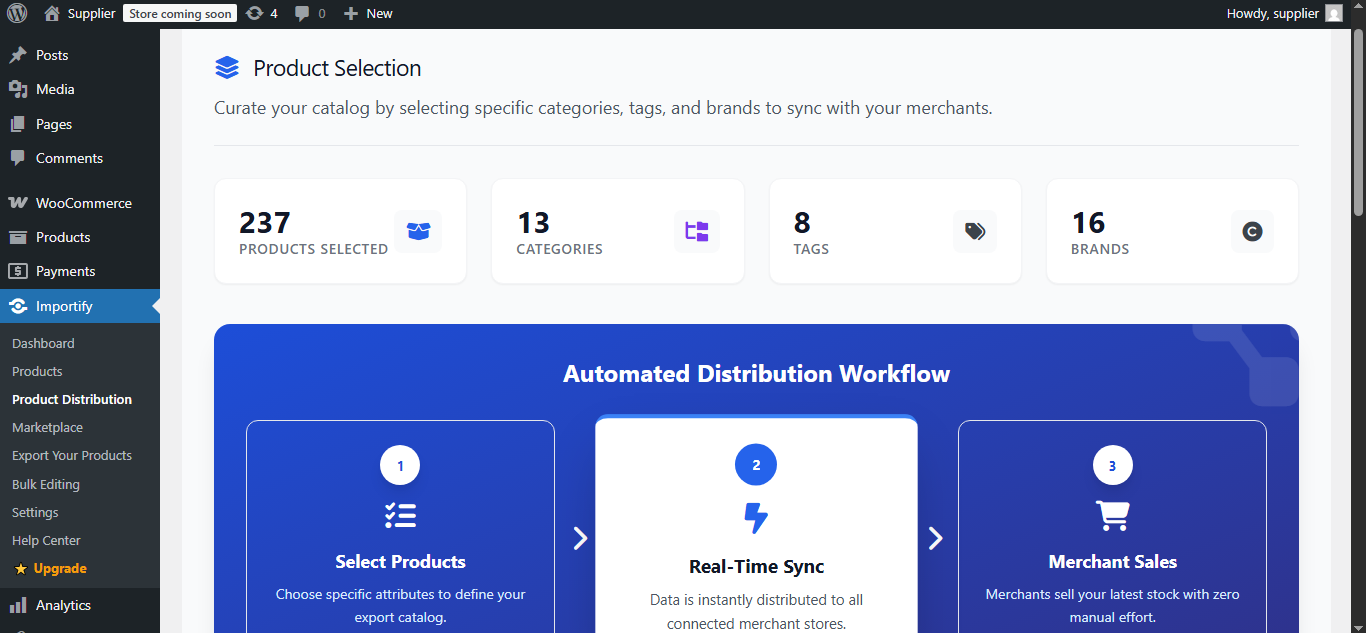
Task: Click the Product Selection layers icon
Action: [x=227, y=68]
